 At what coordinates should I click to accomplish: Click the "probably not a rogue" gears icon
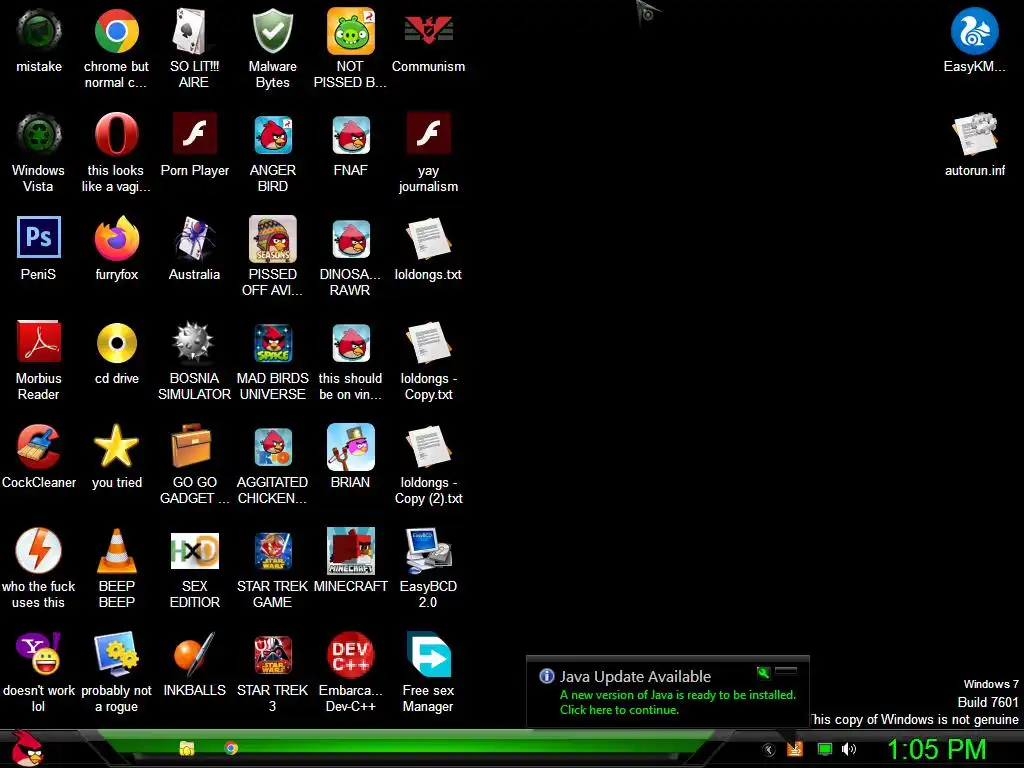point(116,654)
